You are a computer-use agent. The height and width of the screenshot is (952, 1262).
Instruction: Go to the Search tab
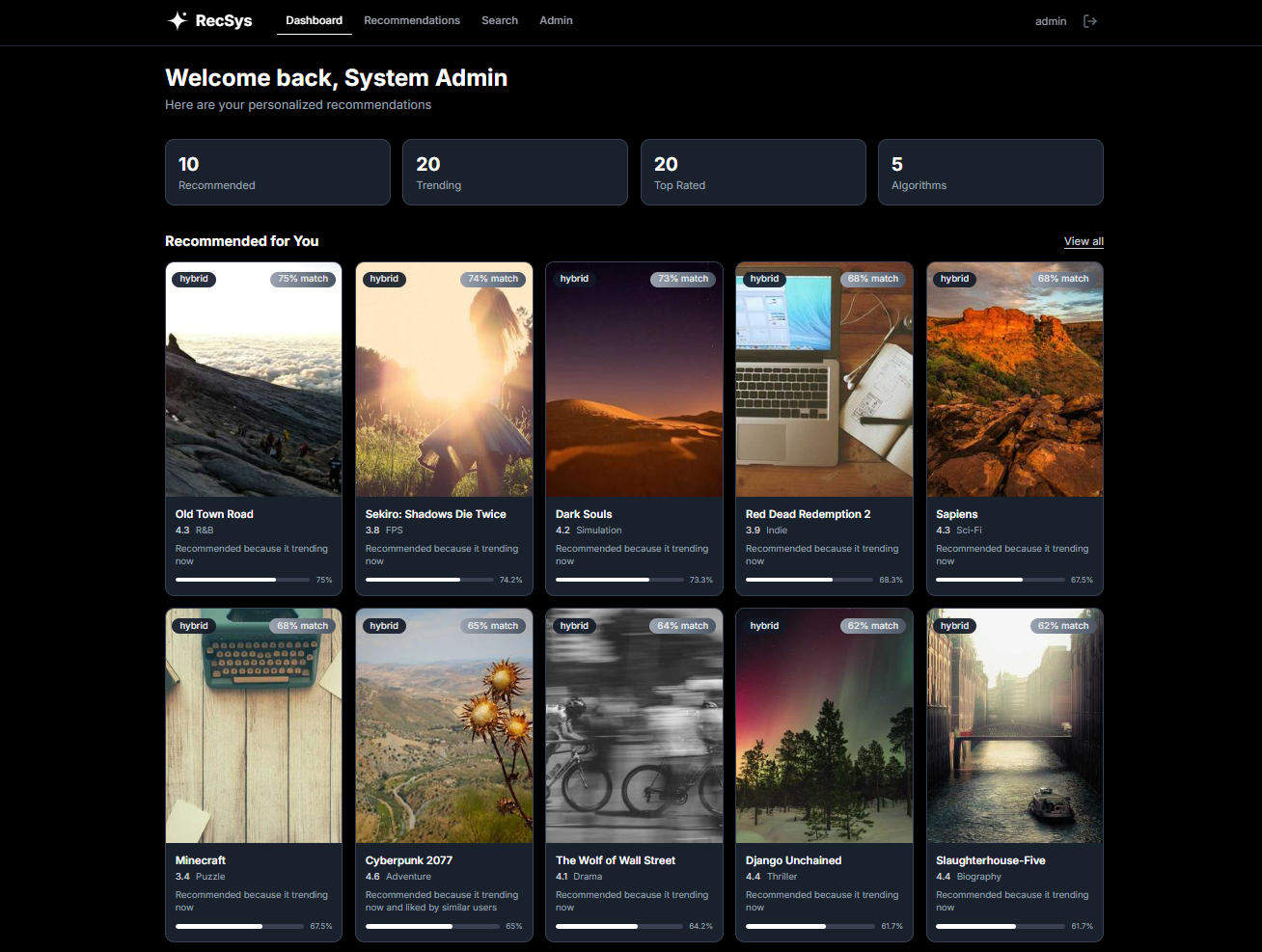(x=500, y=20)
